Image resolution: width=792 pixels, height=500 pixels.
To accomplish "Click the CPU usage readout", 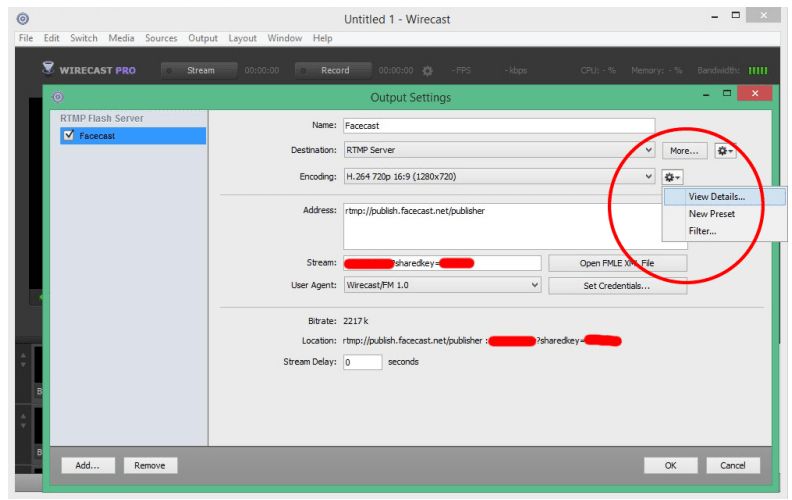I will coord(598,71).
